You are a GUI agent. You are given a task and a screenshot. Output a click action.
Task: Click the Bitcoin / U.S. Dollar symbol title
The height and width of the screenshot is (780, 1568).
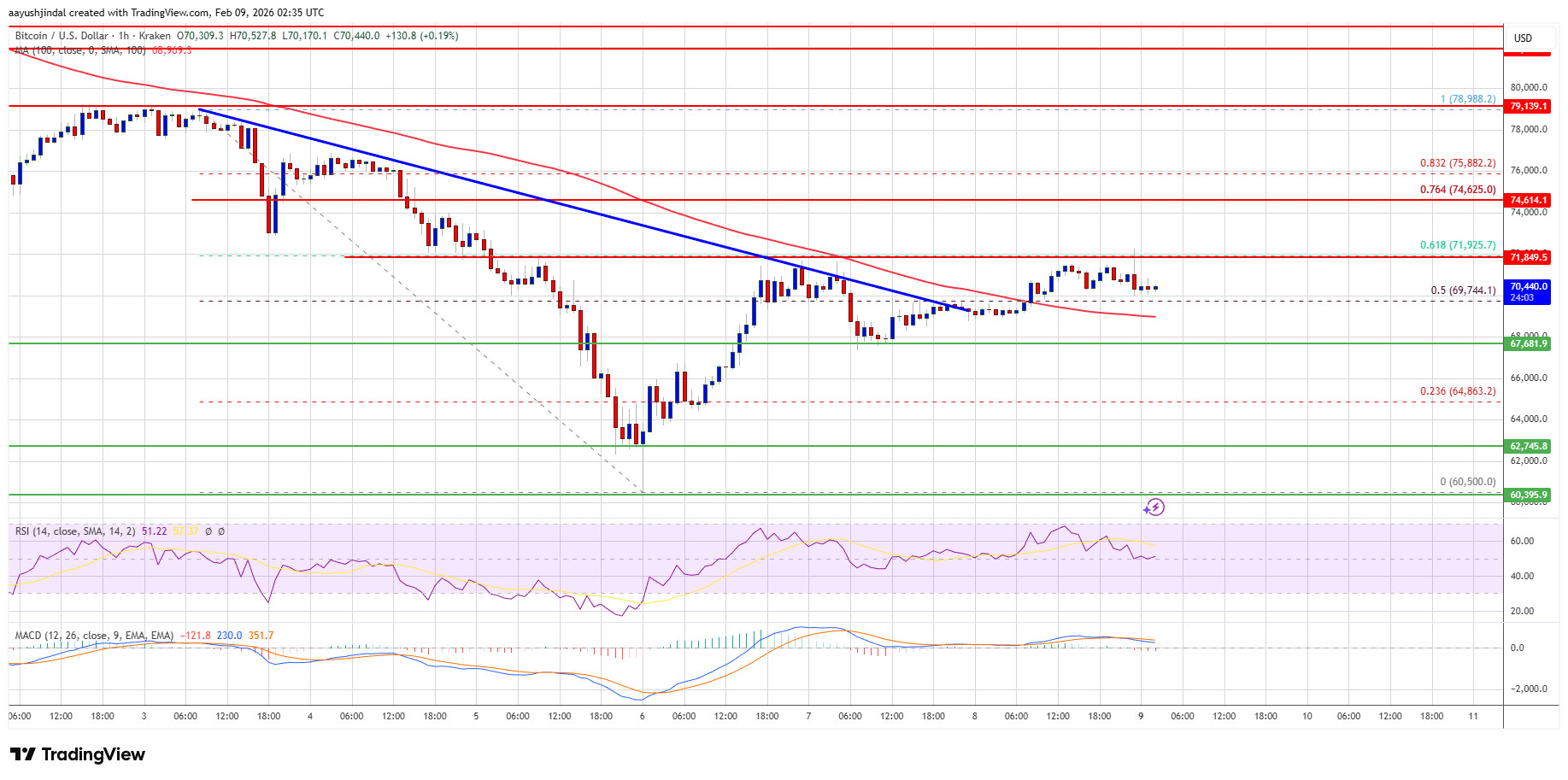62,36
